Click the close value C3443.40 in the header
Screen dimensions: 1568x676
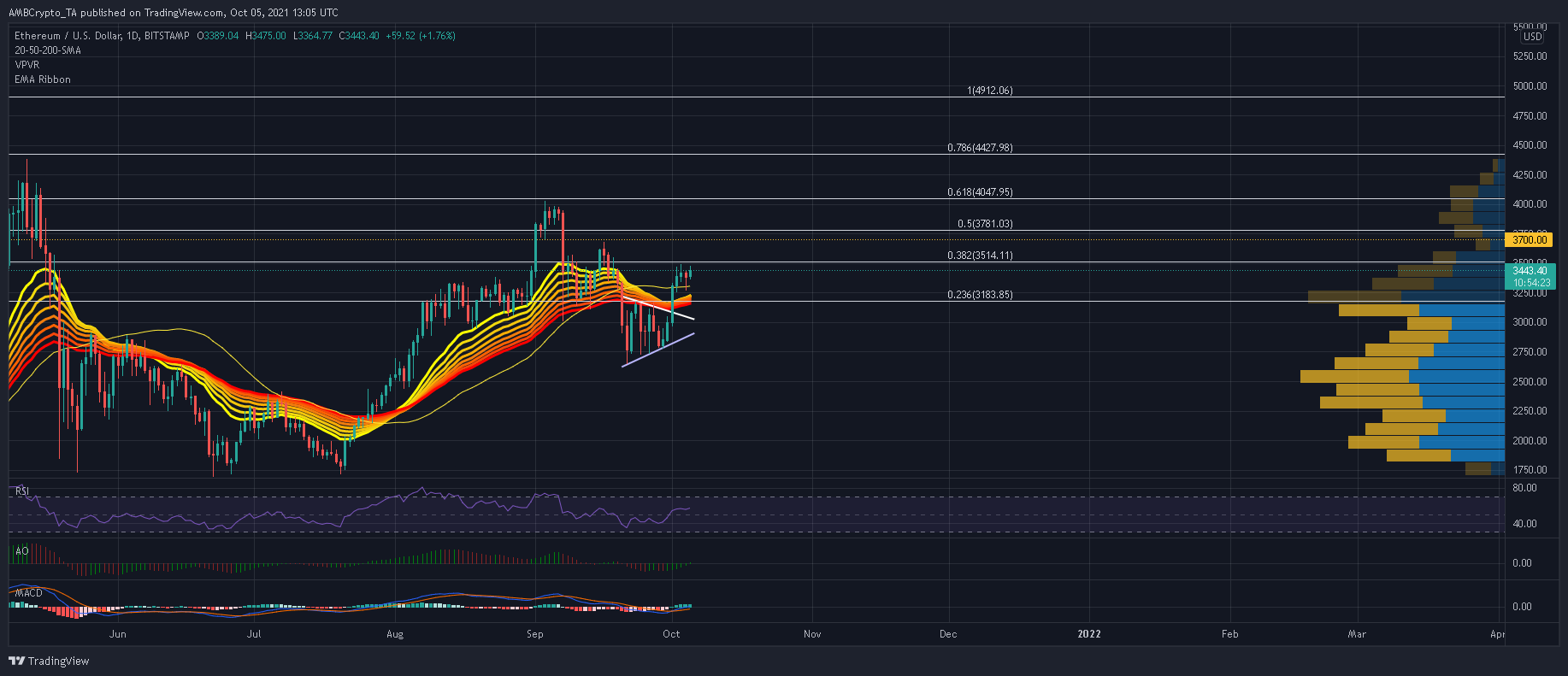pos(359,36)
